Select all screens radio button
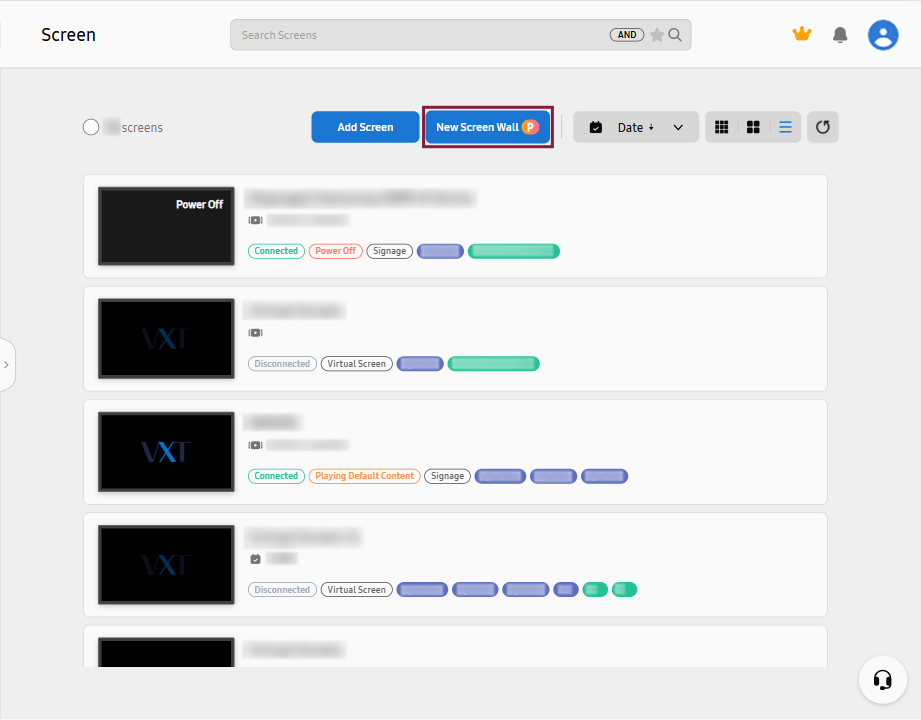This screenshot has width=921, height=720. 91,127
